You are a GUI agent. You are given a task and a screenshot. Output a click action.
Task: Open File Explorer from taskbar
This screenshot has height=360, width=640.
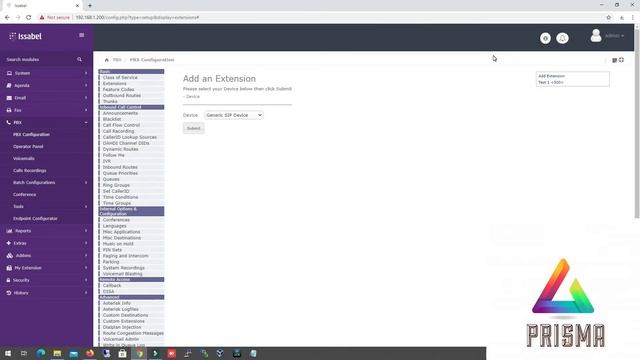click(57, 353)
